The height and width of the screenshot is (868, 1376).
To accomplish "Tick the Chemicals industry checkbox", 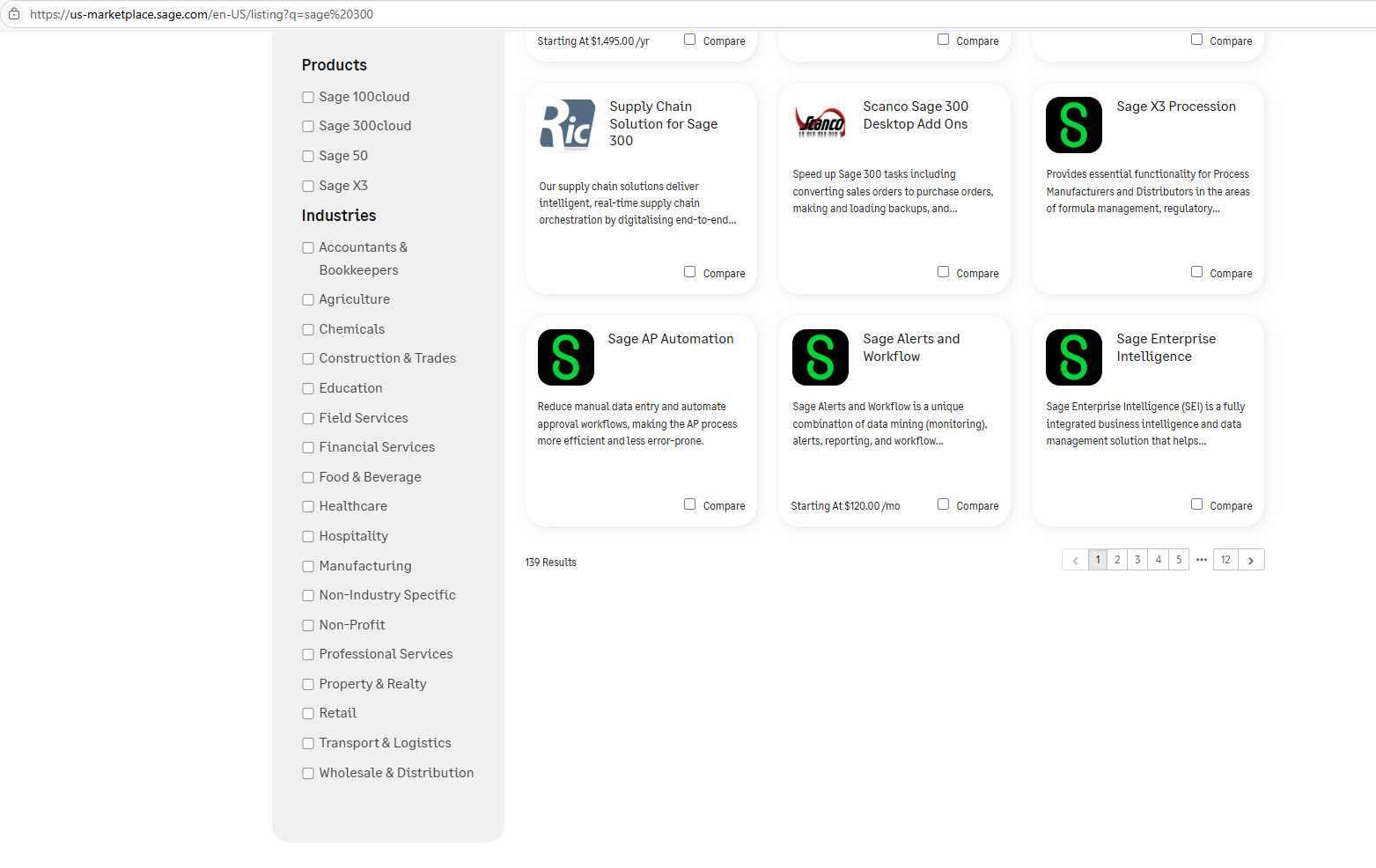I will click(x=308, y=330).
